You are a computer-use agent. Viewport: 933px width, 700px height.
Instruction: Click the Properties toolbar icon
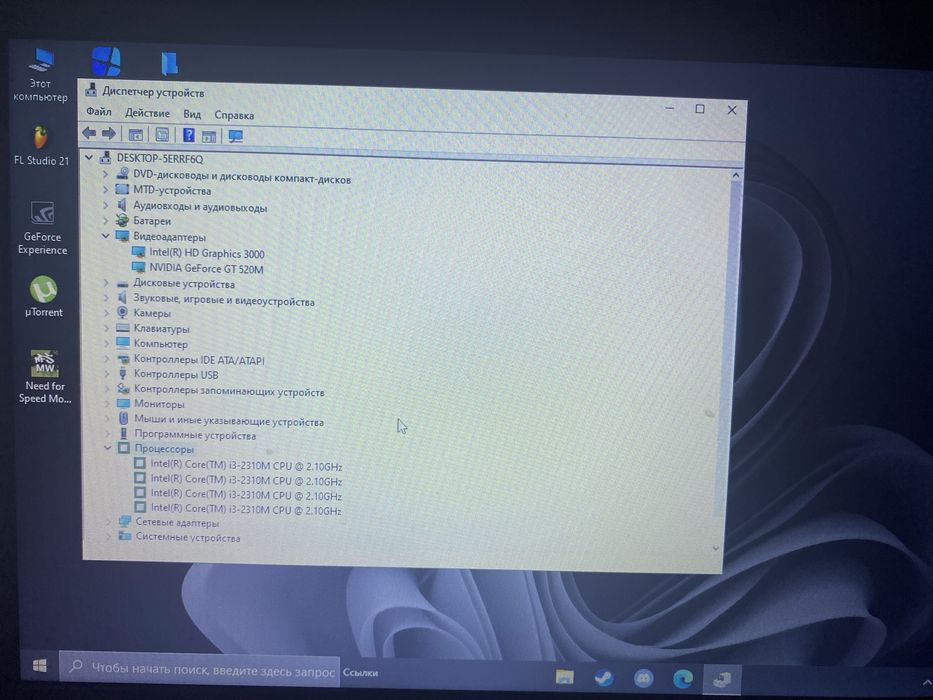pyautogui.click(x=162, y=135)
